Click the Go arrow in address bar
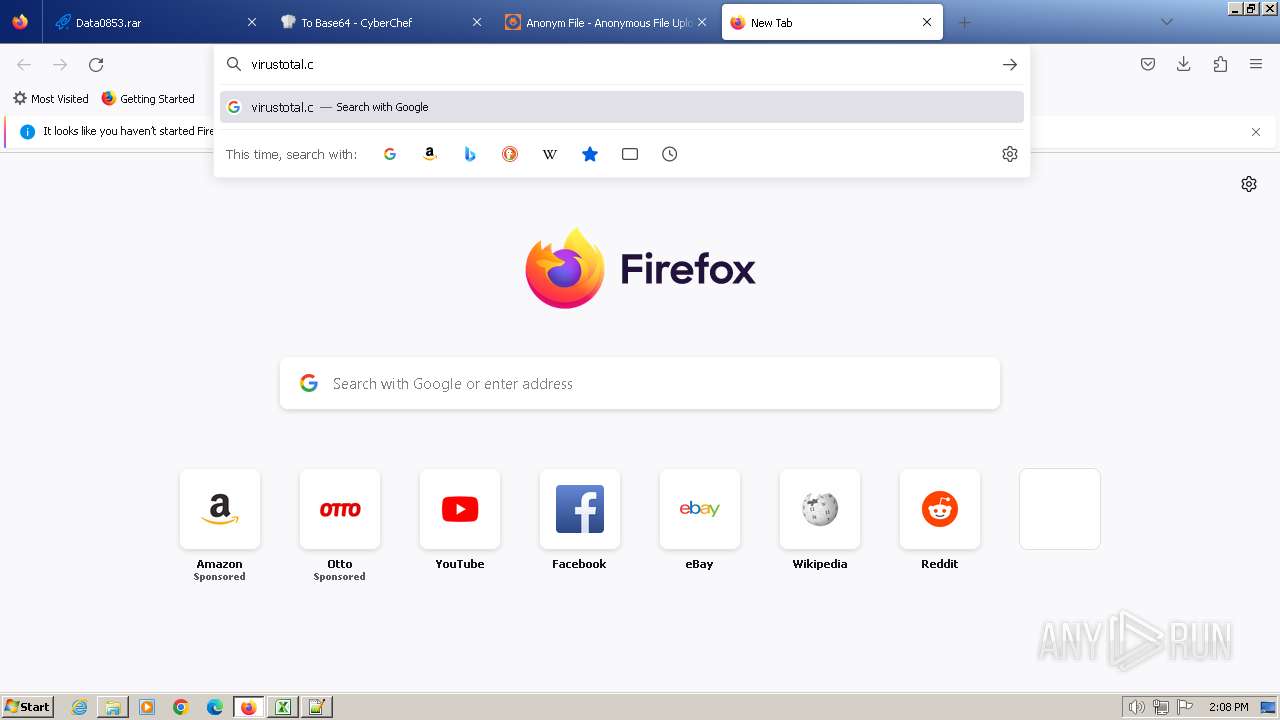Viewport: 1280px width, 720px height. [x=1010, y=64]
